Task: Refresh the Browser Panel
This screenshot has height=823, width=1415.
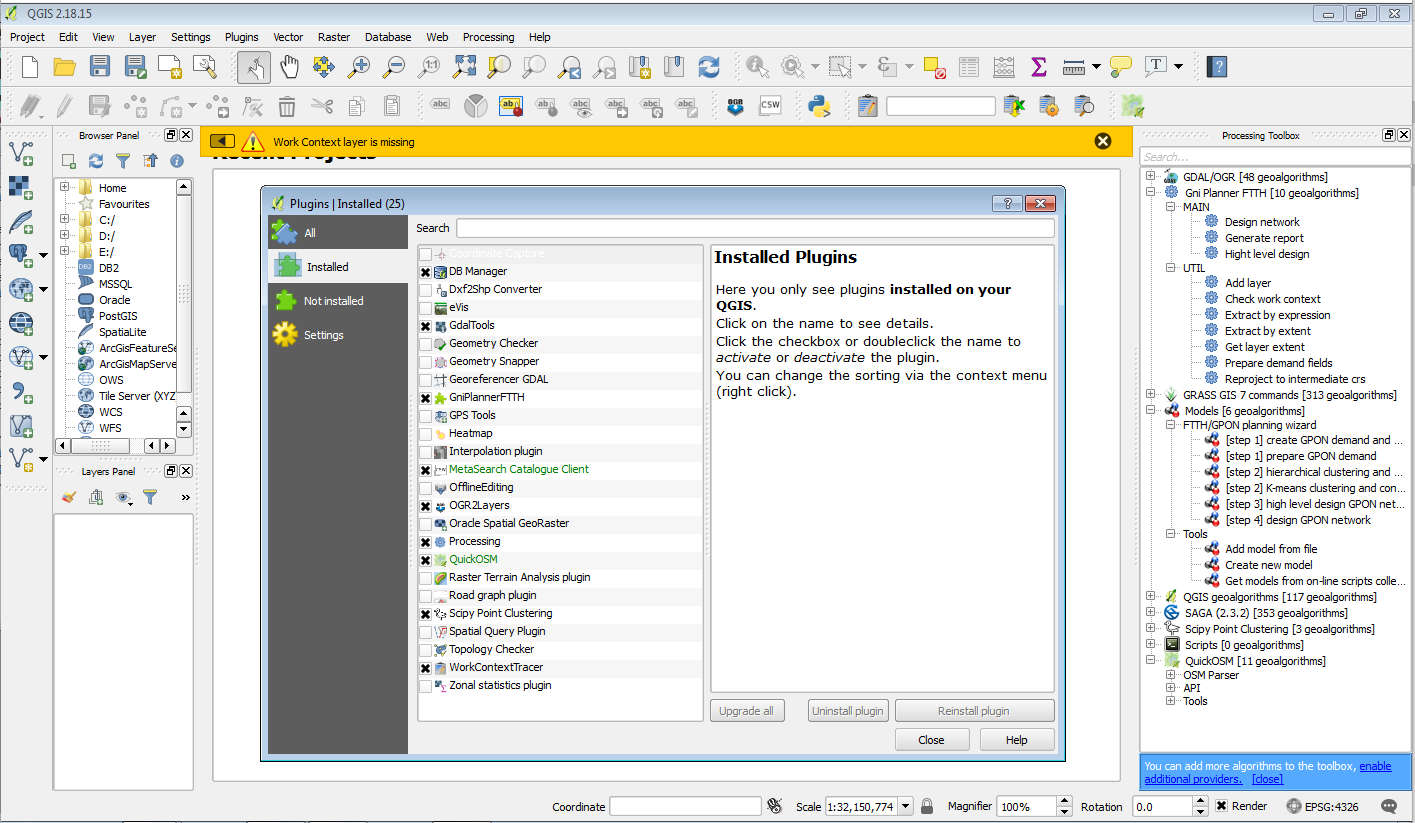Action: [96, 160]
